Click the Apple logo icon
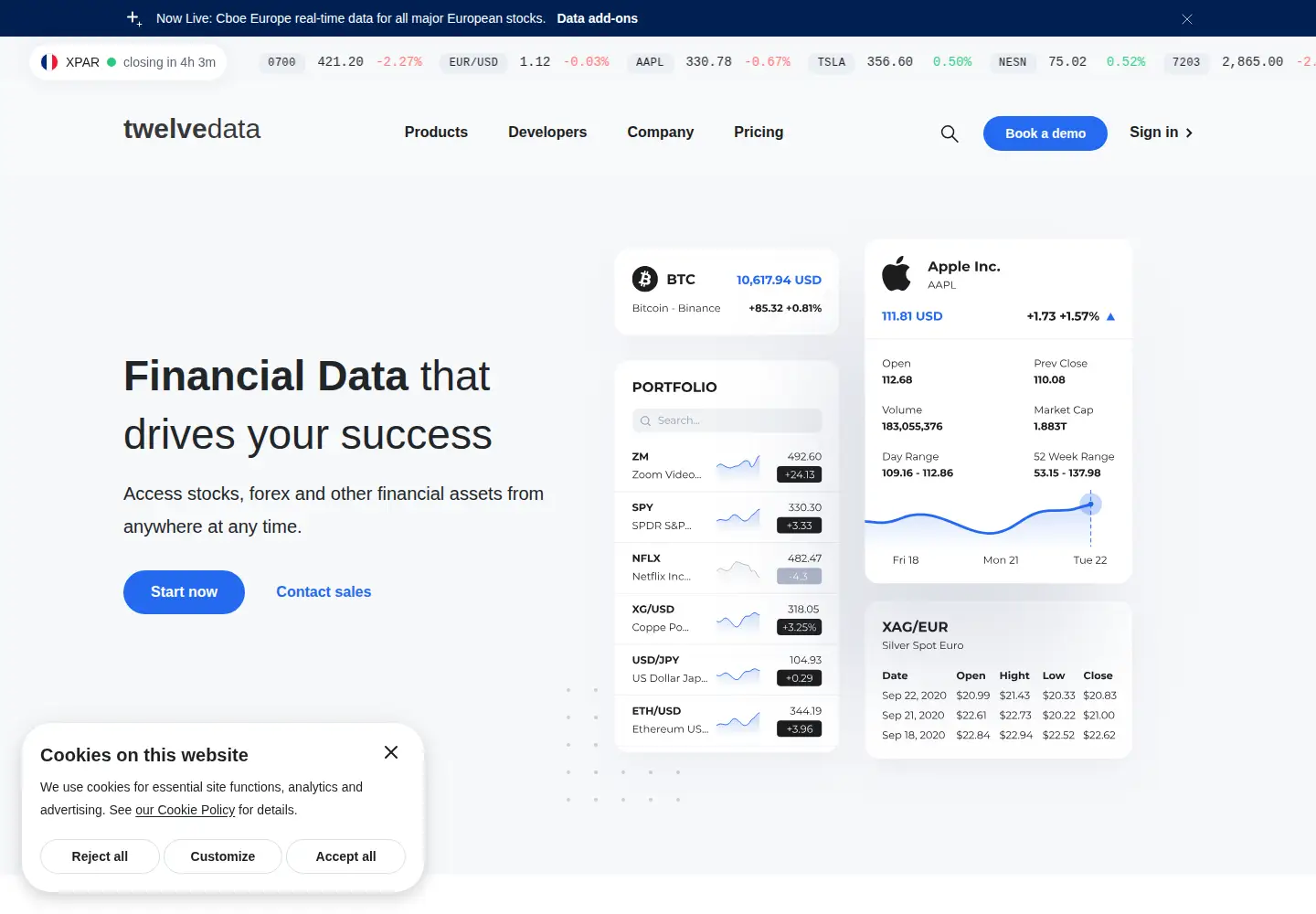Image resolution: width=1316 pixels, height=914 pixels. tap(897, 273)
